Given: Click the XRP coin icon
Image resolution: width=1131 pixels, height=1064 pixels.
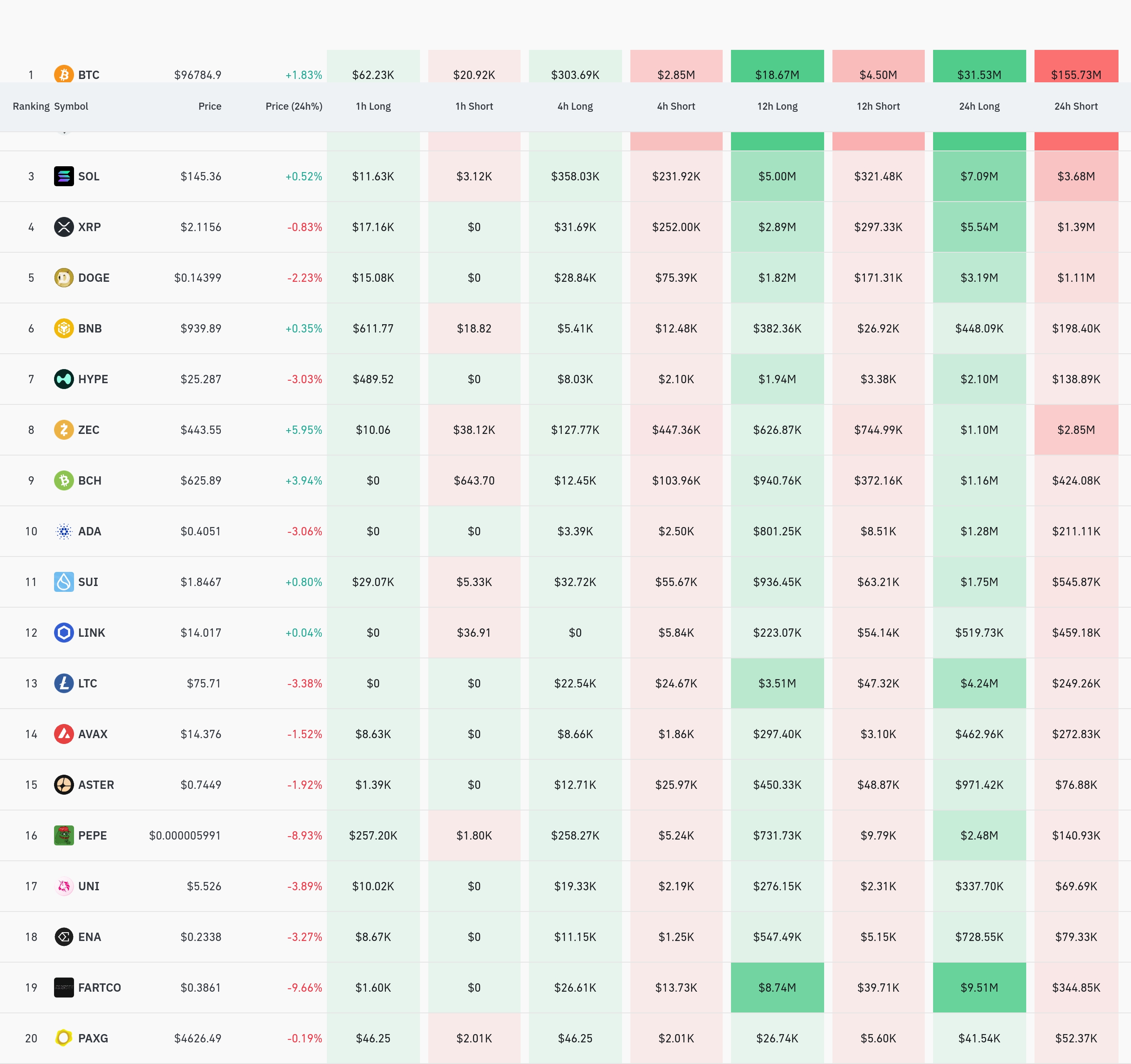Looking at the screenshot, I should 64,227.
